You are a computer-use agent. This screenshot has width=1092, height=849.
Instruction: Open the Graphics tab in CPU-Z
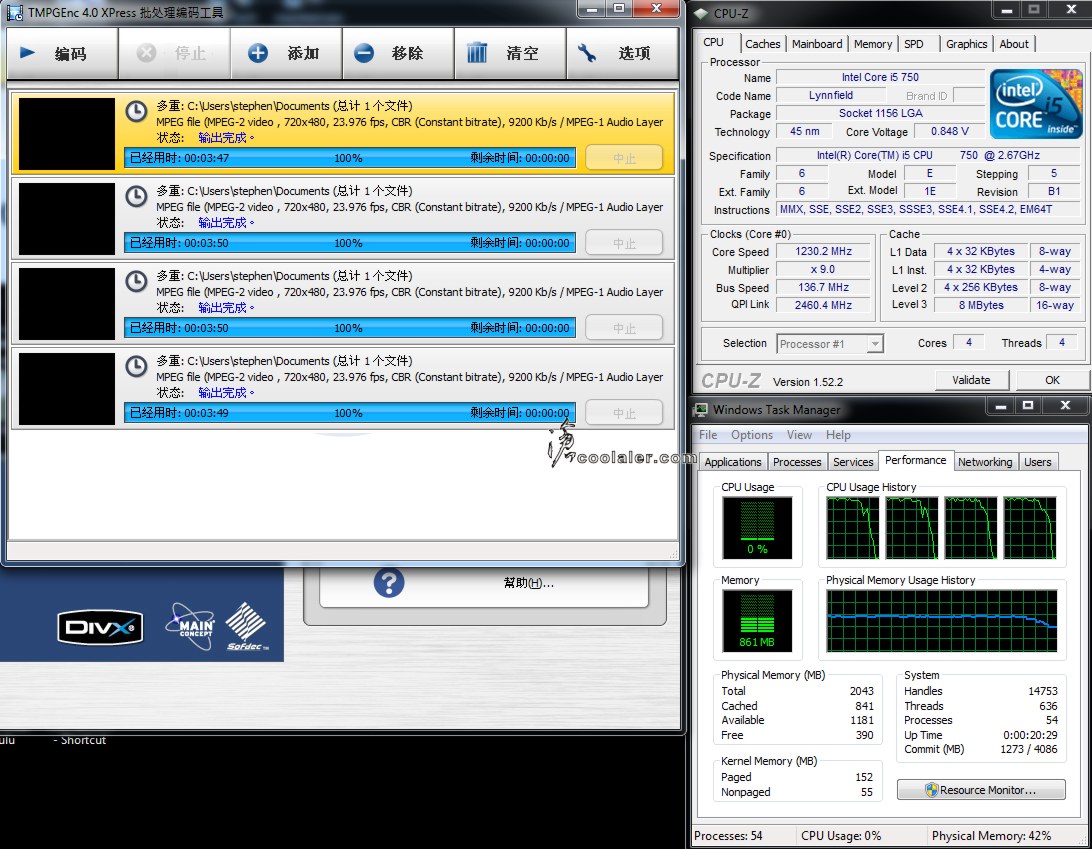966,44
